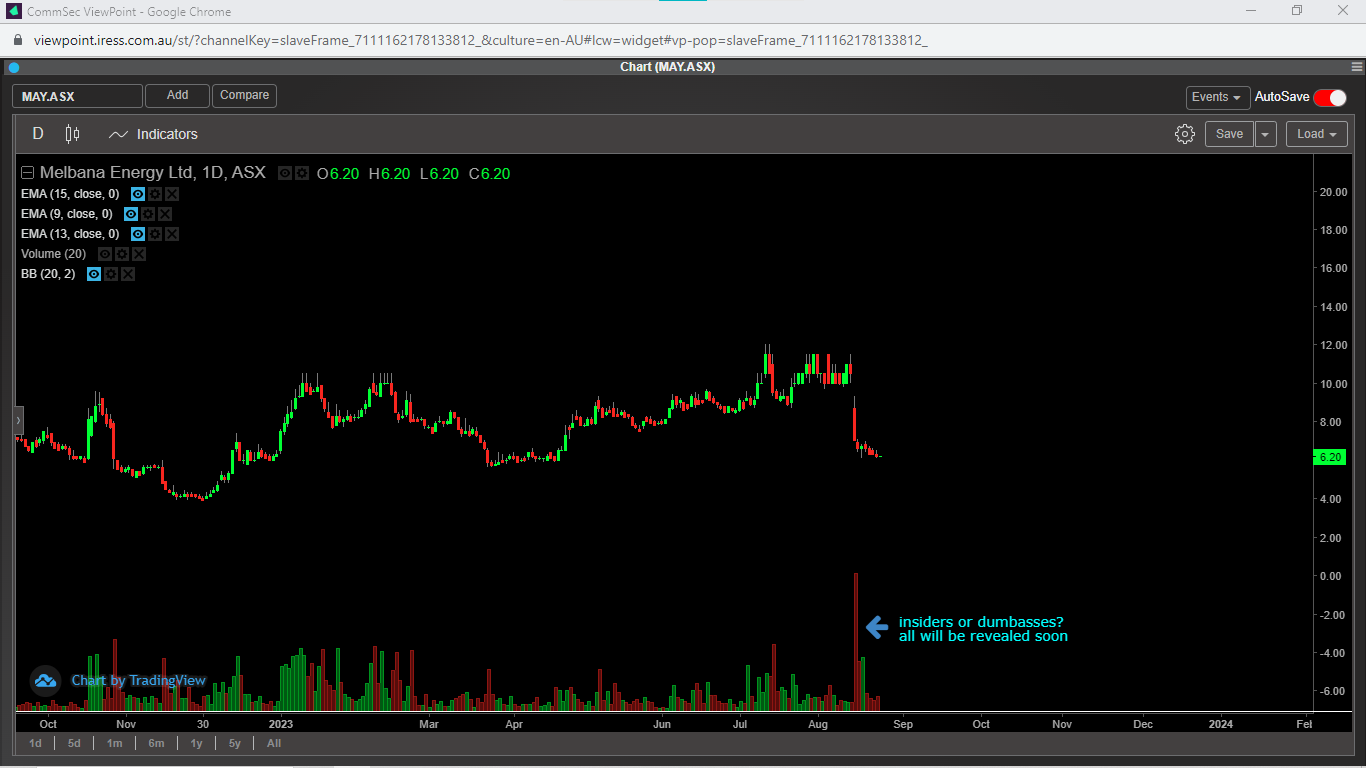The height and width of the screenshot is (768, 1366).
Task: Click the Volume (20) label
Action: tap(54, 254)
